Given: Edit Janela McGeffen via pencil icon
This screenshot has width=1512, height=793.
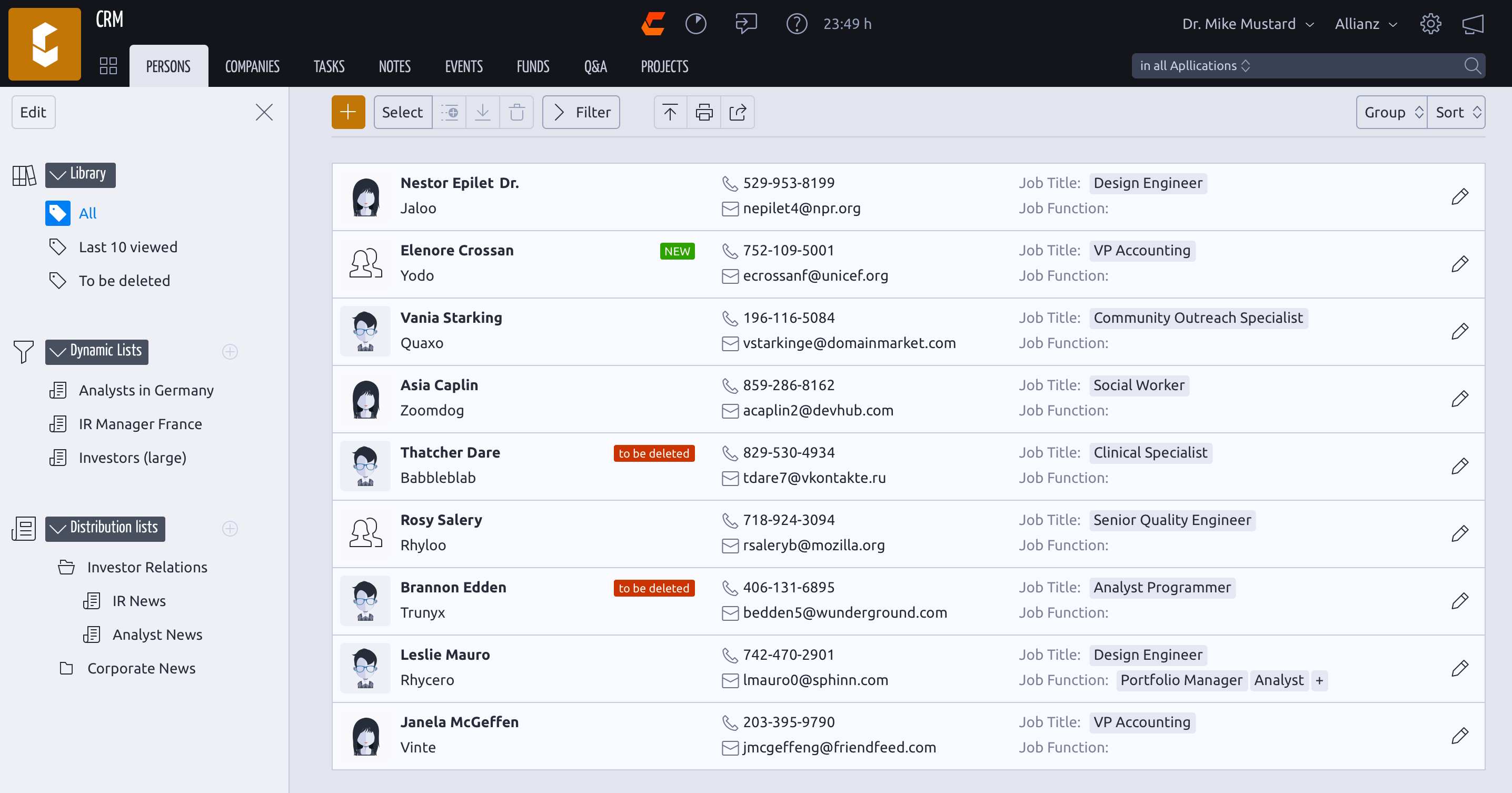Looking at the screenshot, I should tap(1460, 736).
